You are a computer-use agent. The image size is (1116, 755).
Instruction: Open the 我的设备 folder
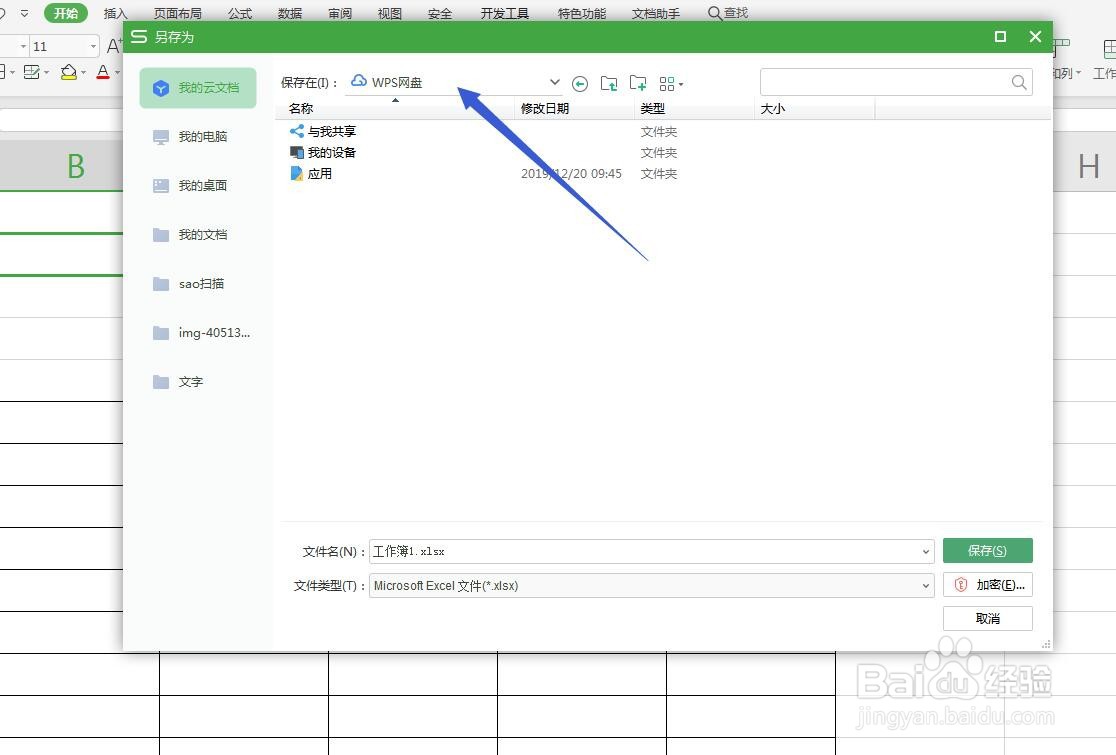click(x=323, y=152)
